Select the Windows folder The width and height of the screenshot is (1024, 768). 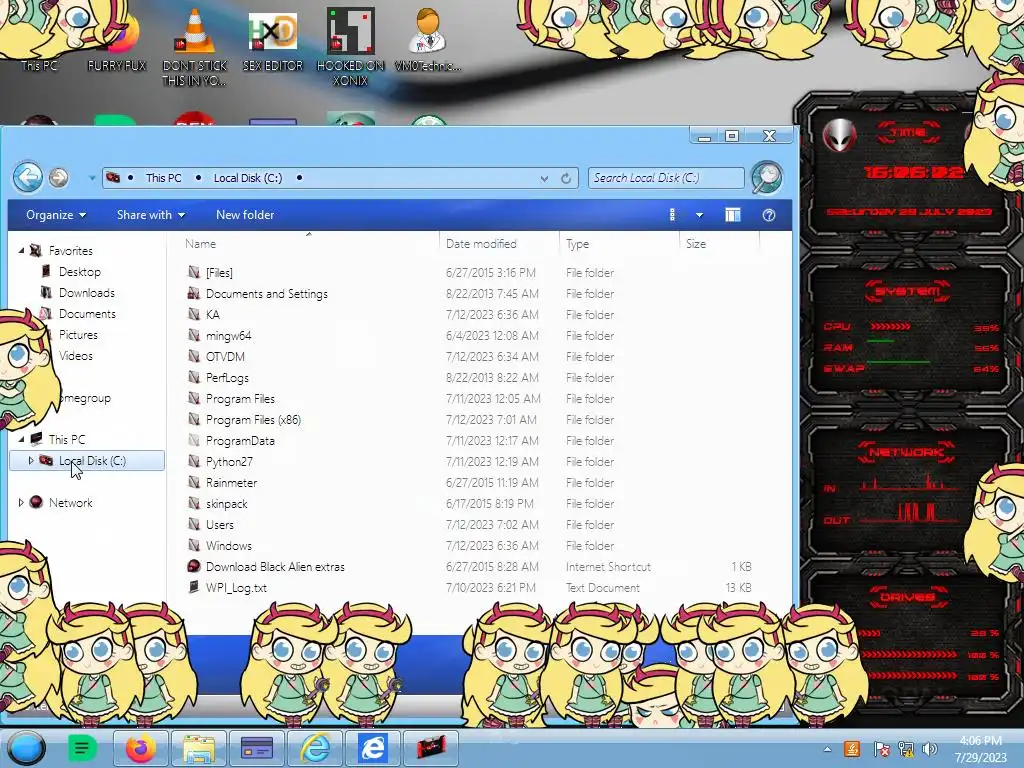(x=229, y=545)
